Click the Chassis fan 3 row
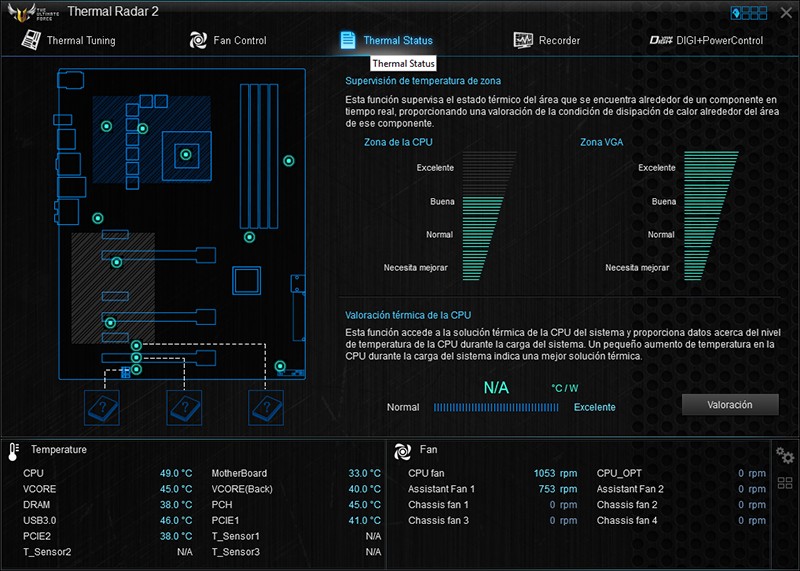This screenshot has width=800, height=571. click(493, 520)
